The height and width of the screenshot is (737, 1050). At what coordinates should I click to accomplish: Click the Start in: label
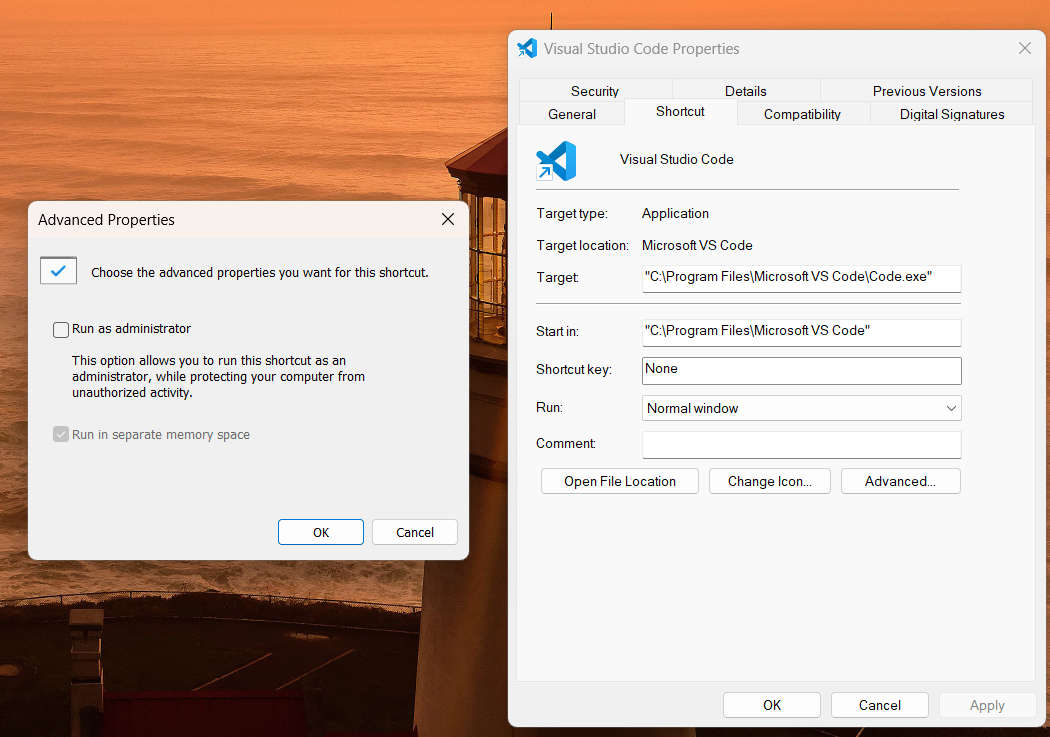pos(557,331)
